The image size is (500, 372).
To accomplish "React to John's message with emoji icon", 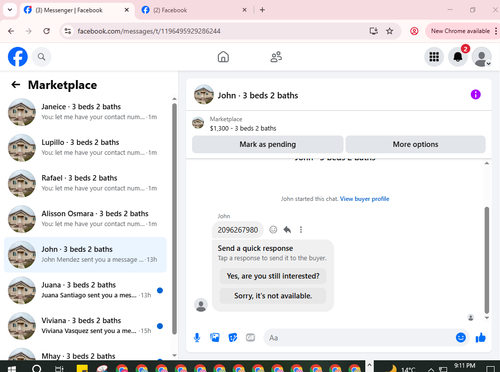I will pyautogui.click(x=273, y=230).
